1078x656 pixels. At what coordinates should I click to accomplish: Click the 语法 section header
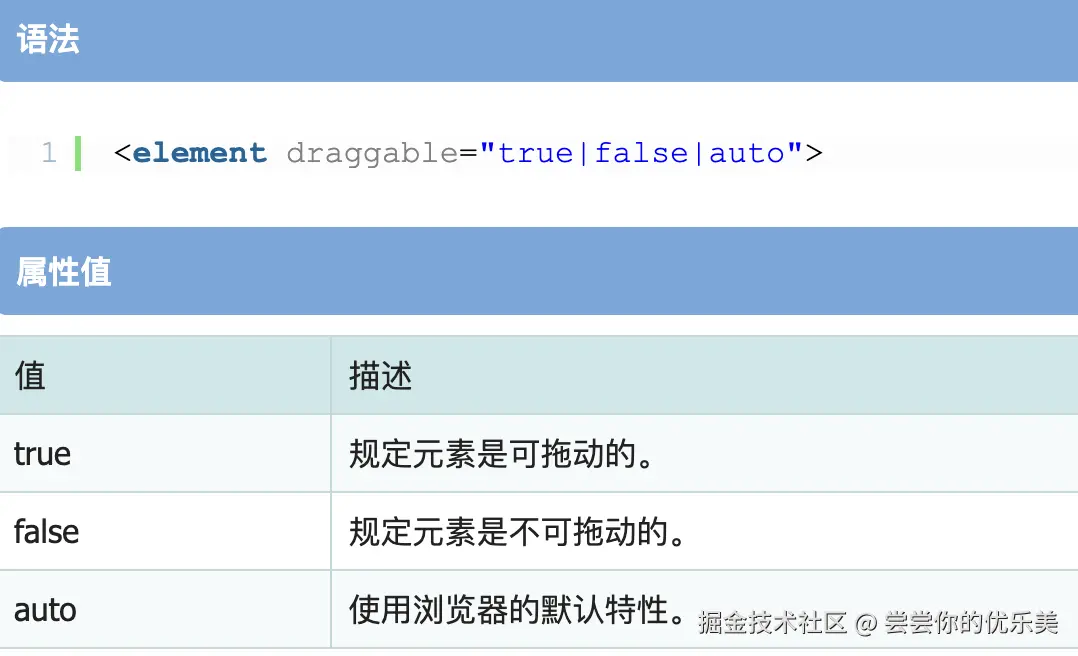48,40
